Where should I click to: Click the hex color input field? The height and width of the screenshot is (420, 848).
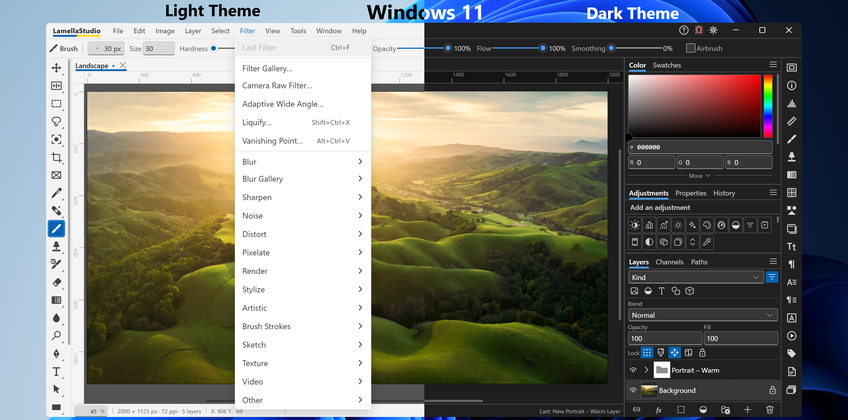click(x=700, y=147)
